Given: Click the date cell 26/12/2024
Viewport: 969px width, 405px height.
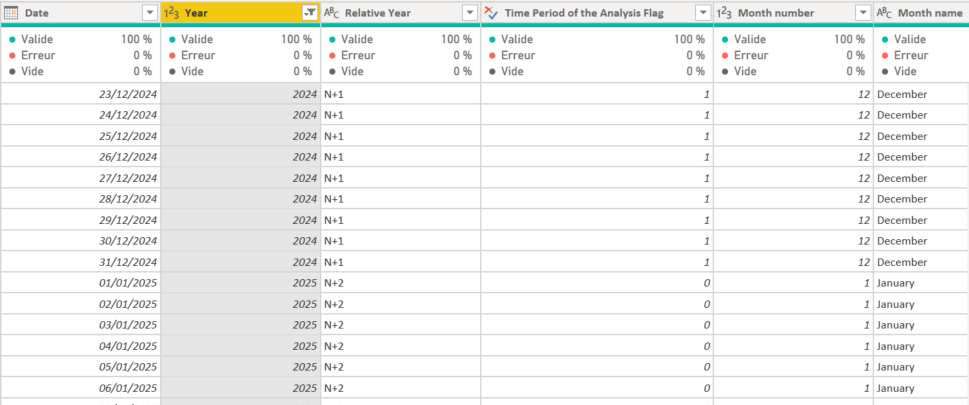Looking at the screenshot, I should tap(80, 157).
